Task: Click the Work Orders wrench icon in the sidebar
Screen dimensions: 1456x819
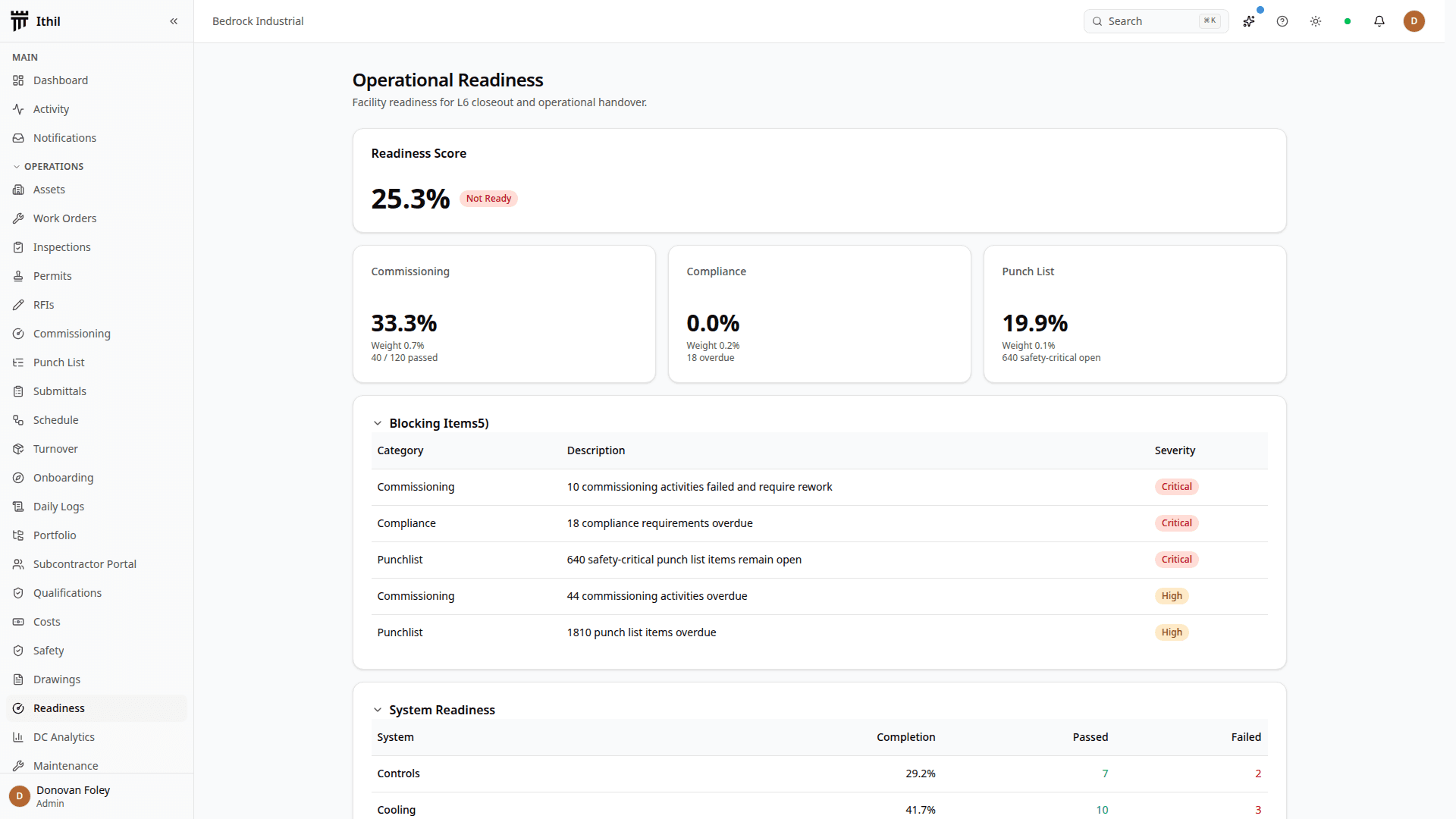Action: coord(18,218)
